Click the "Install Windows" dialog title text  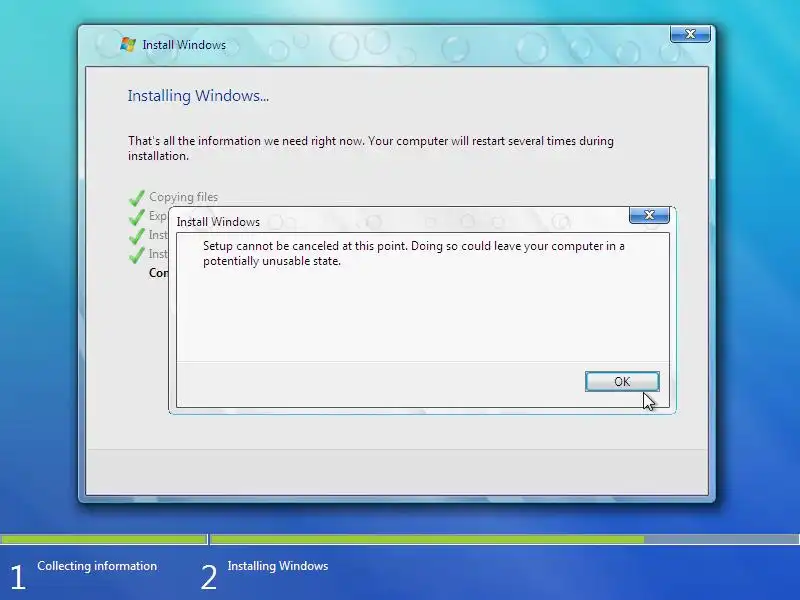(x=218, y=222)
